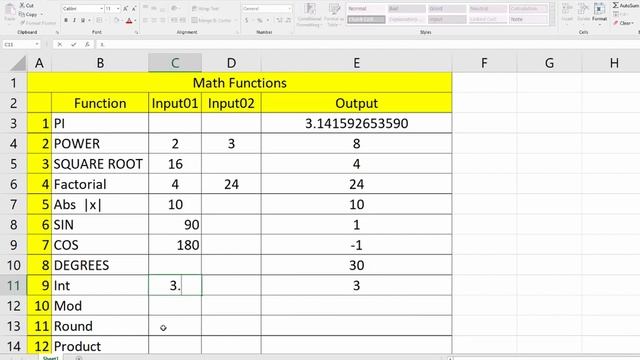Open the Font group dialog launcher
This screenshot has height=360, width=640.
136,32
